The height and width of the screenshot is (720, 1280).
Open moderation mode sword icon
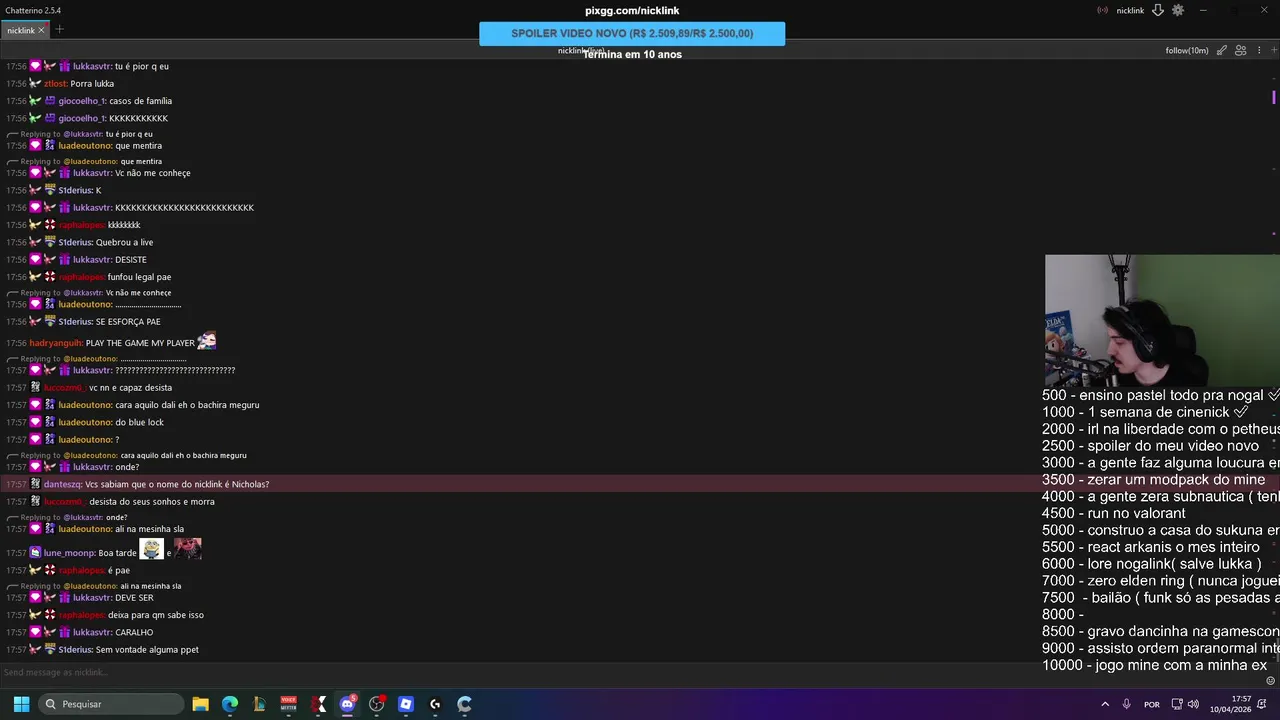pos(1222,50)
